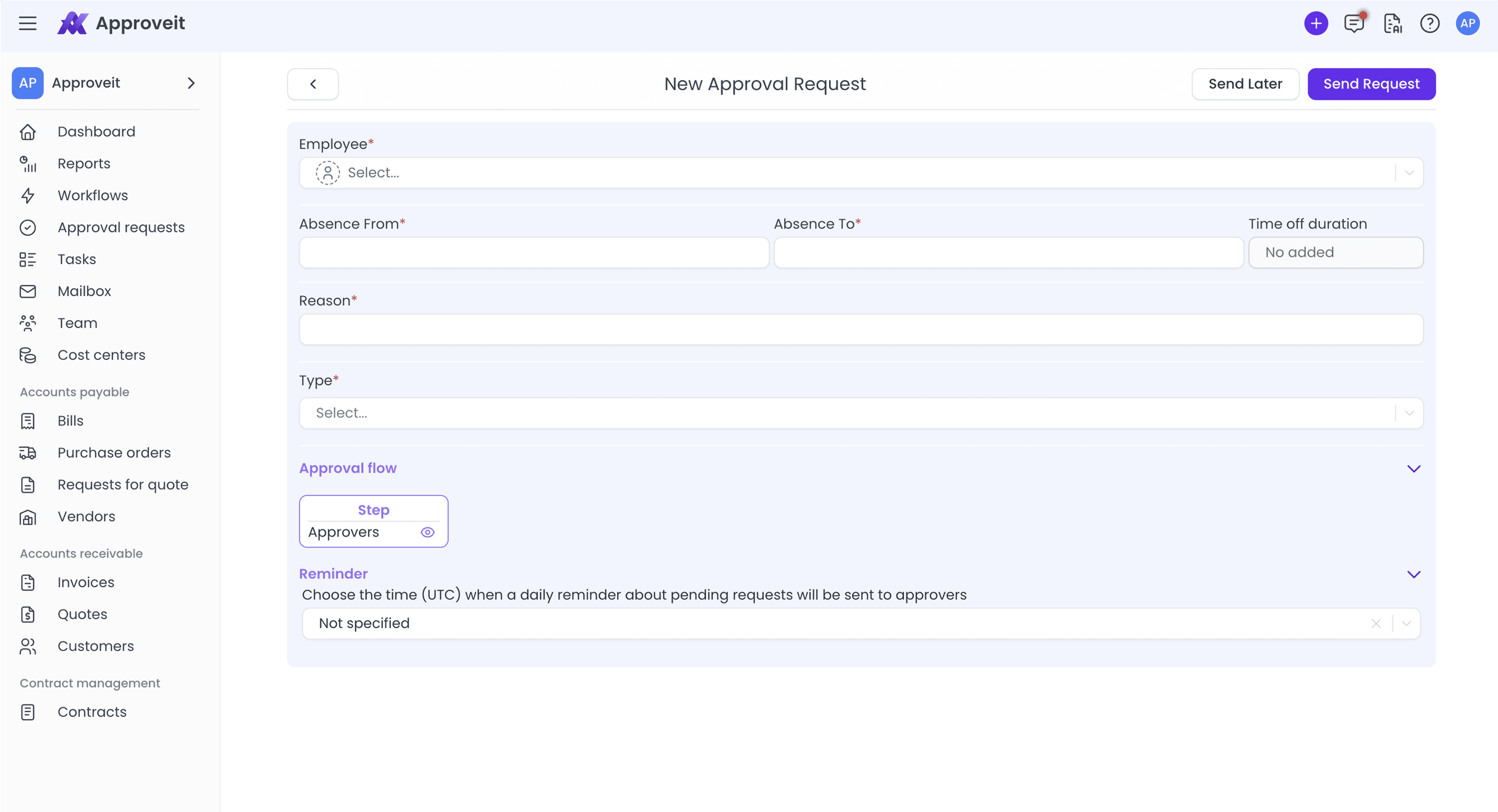The image size is (1498, 812).
Task: Click the Approval flow section heading
Action: coord(348,468)
